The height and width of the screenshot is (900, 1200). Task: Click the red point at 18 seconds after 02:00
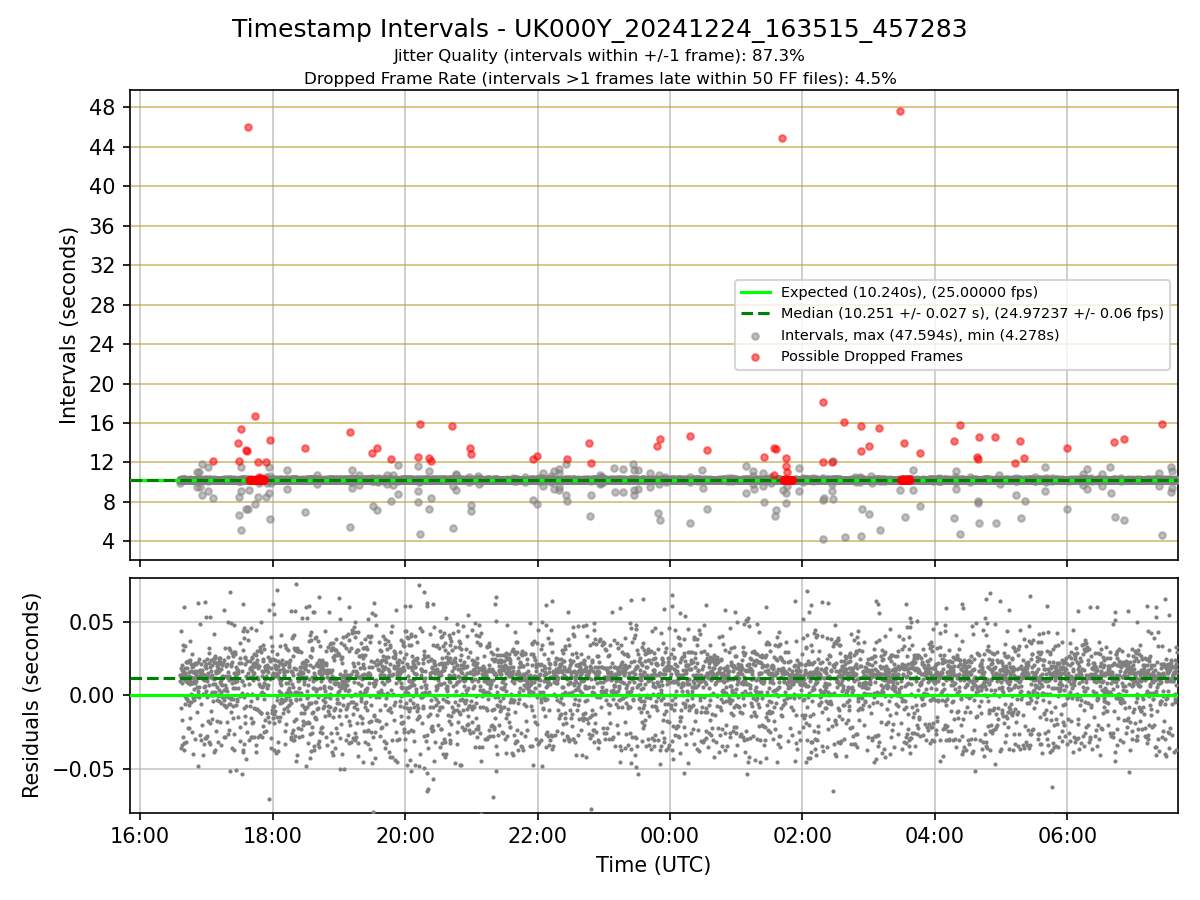point(823,402)
